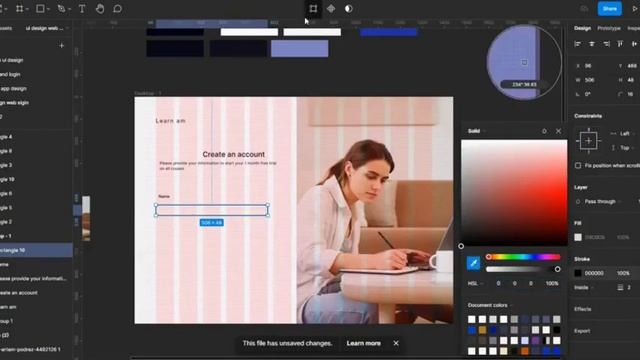Select the Text tool
640x360 pixels.
pyautogui.click(x=82, y=9)
